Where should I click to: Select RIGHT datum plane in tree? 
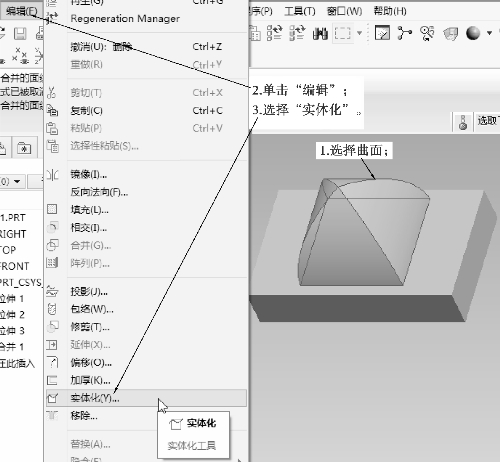tap(13, 234)
